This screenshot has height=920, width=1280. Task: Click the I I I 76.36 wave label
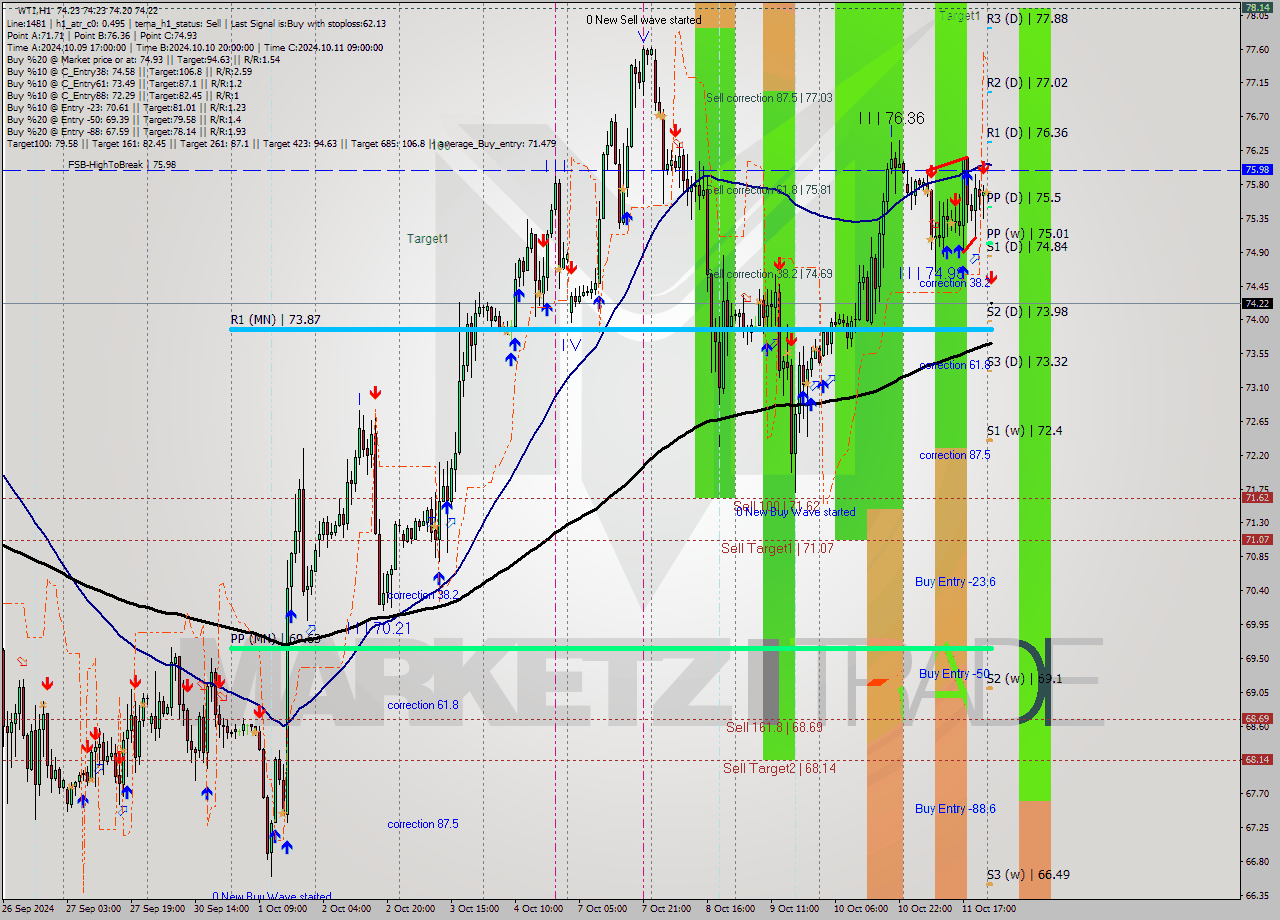tap(892, 118)
